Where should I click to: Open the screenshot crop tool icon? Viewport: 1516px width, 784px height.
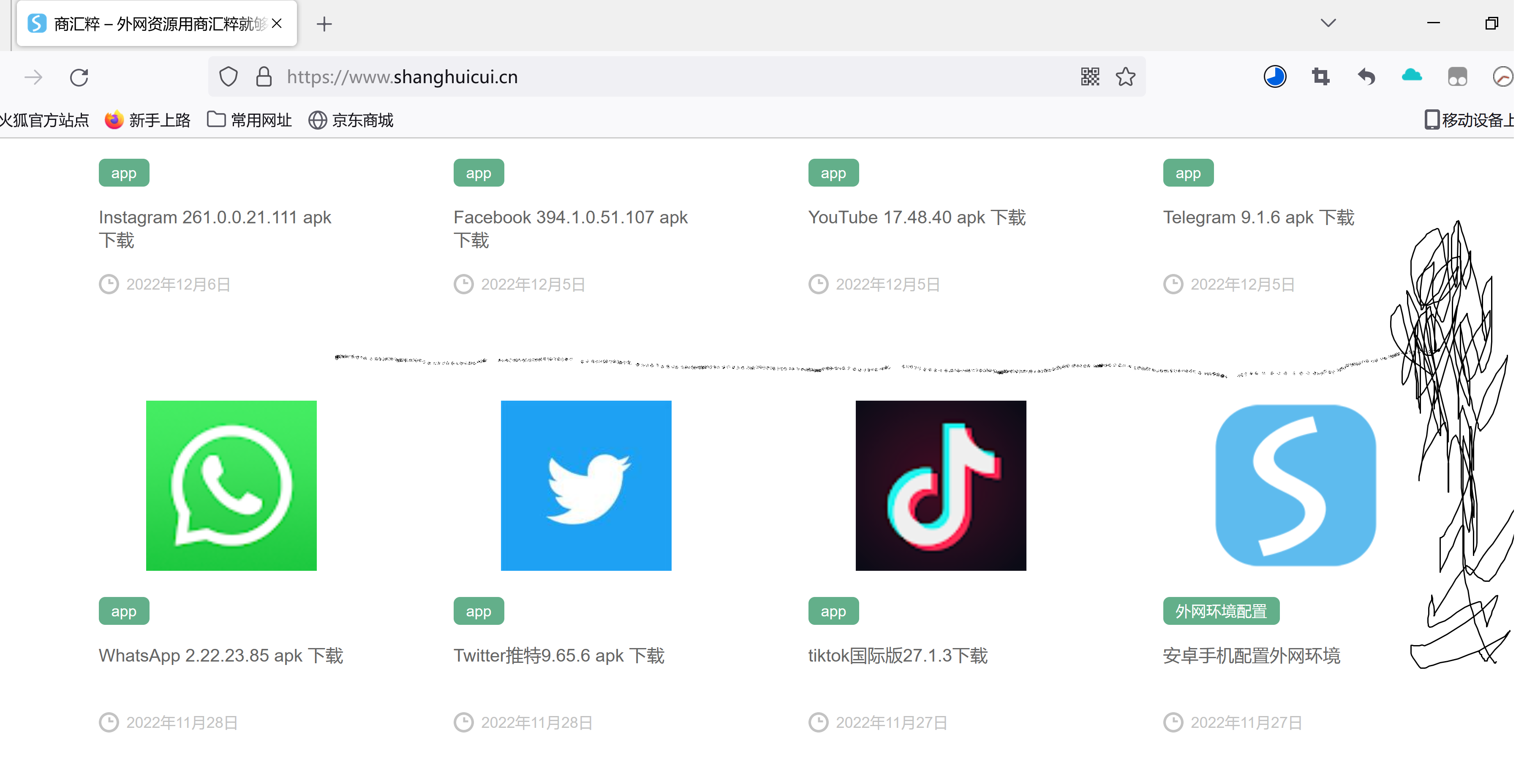pyautogui.click(x=1320, y=77)
